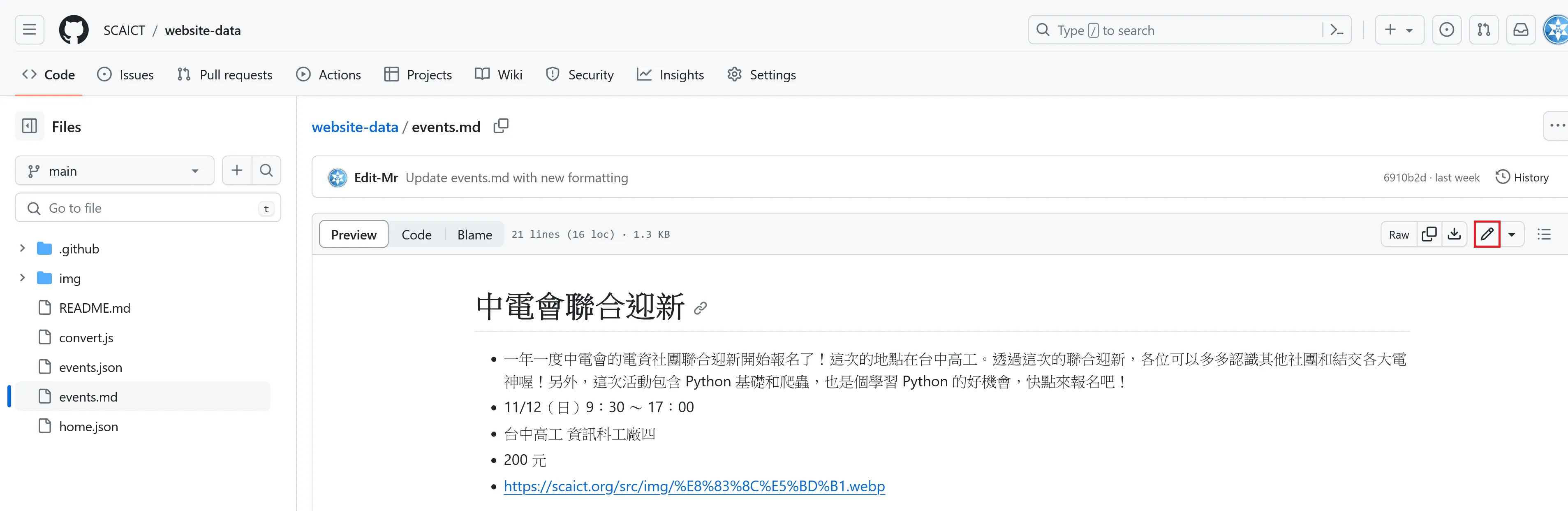This screenshot has height=511, width=1568.
Task: Switch file view to Code
Action: pos(416,235)
